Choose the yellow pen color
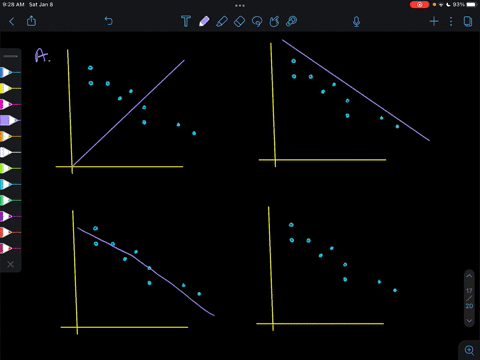This screenshot has width=480, height=360. click(x=10, y=88)
